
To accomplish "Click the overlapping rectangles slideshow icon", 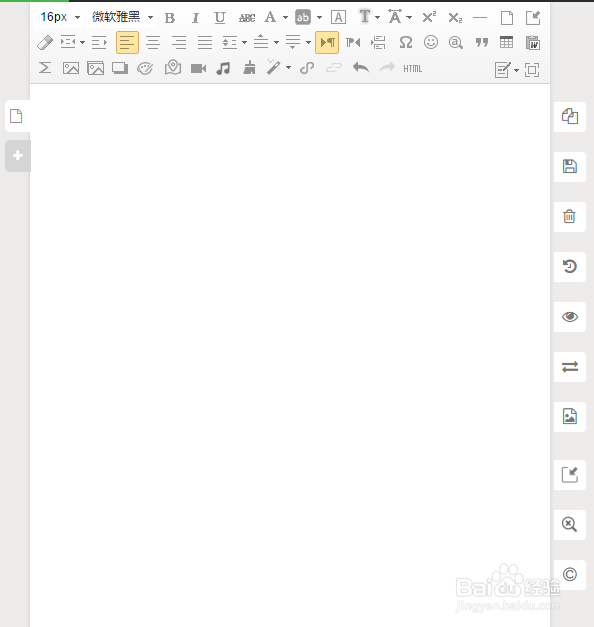I will pyautogui.click(x=120, y=68).
